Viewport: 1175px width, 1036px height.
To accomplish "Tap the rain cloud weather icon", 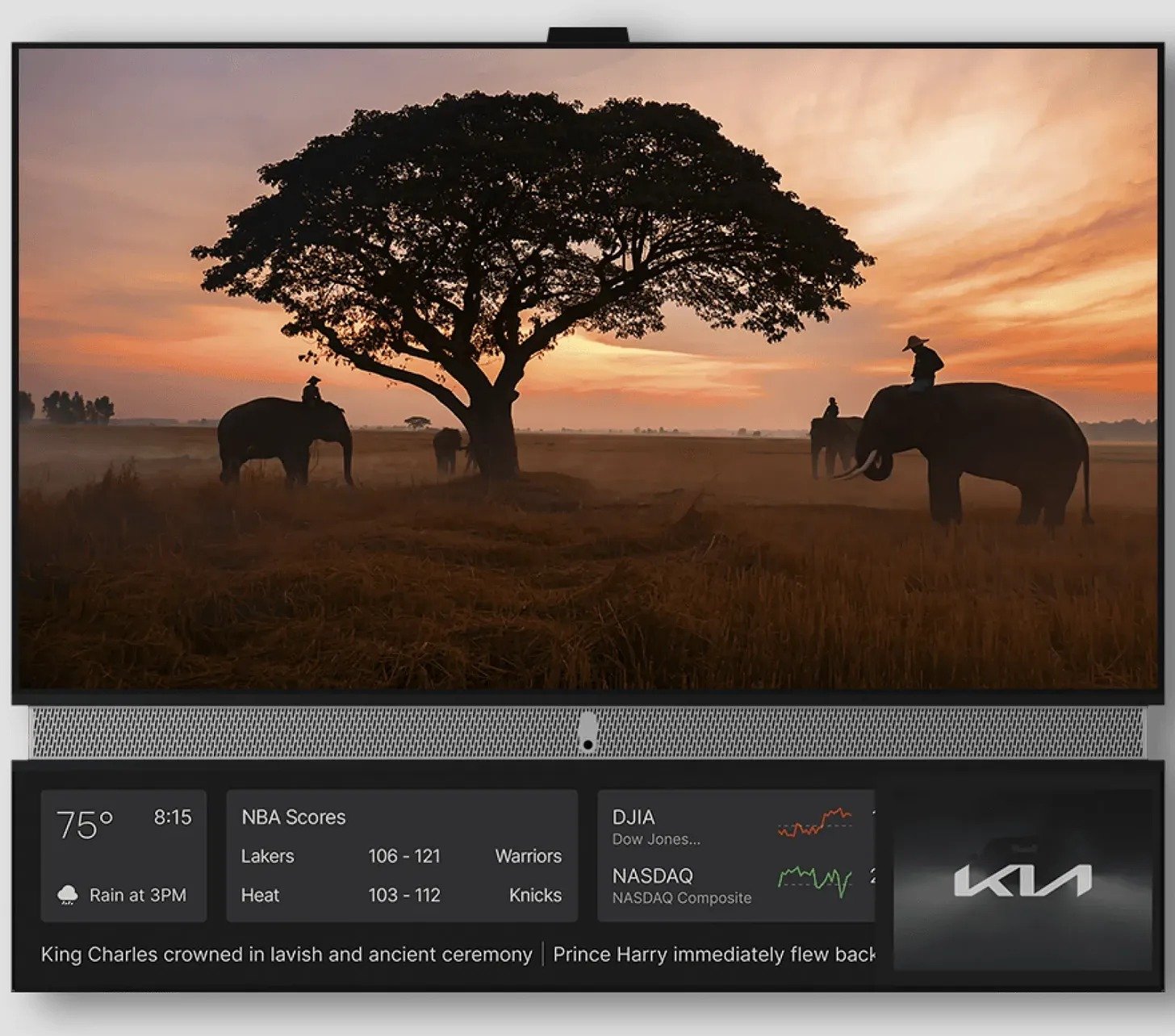I will [68, 895].
